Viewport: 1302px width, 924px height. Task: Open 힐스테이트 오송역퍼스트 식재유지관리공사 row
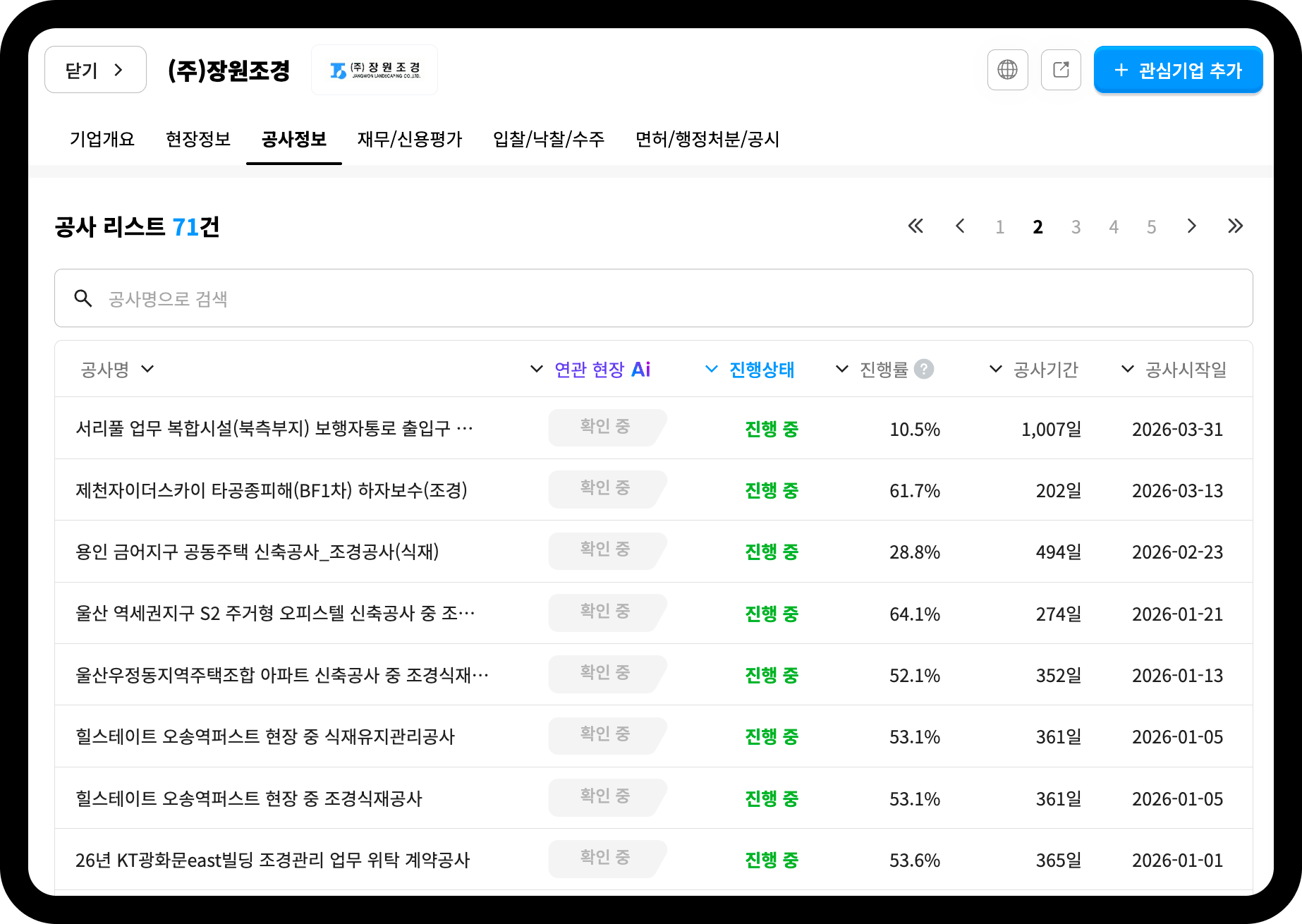point(654,736)
